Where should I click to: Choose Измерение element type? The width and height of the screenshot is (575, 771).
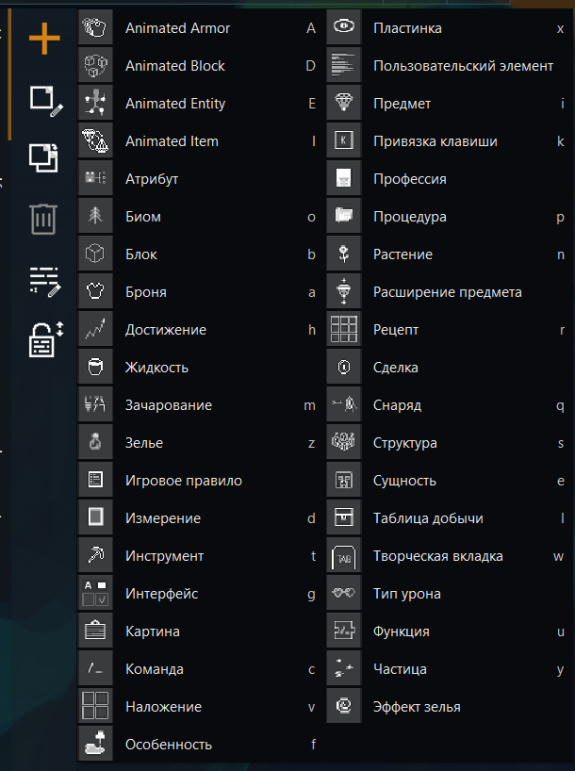(199, 518)
